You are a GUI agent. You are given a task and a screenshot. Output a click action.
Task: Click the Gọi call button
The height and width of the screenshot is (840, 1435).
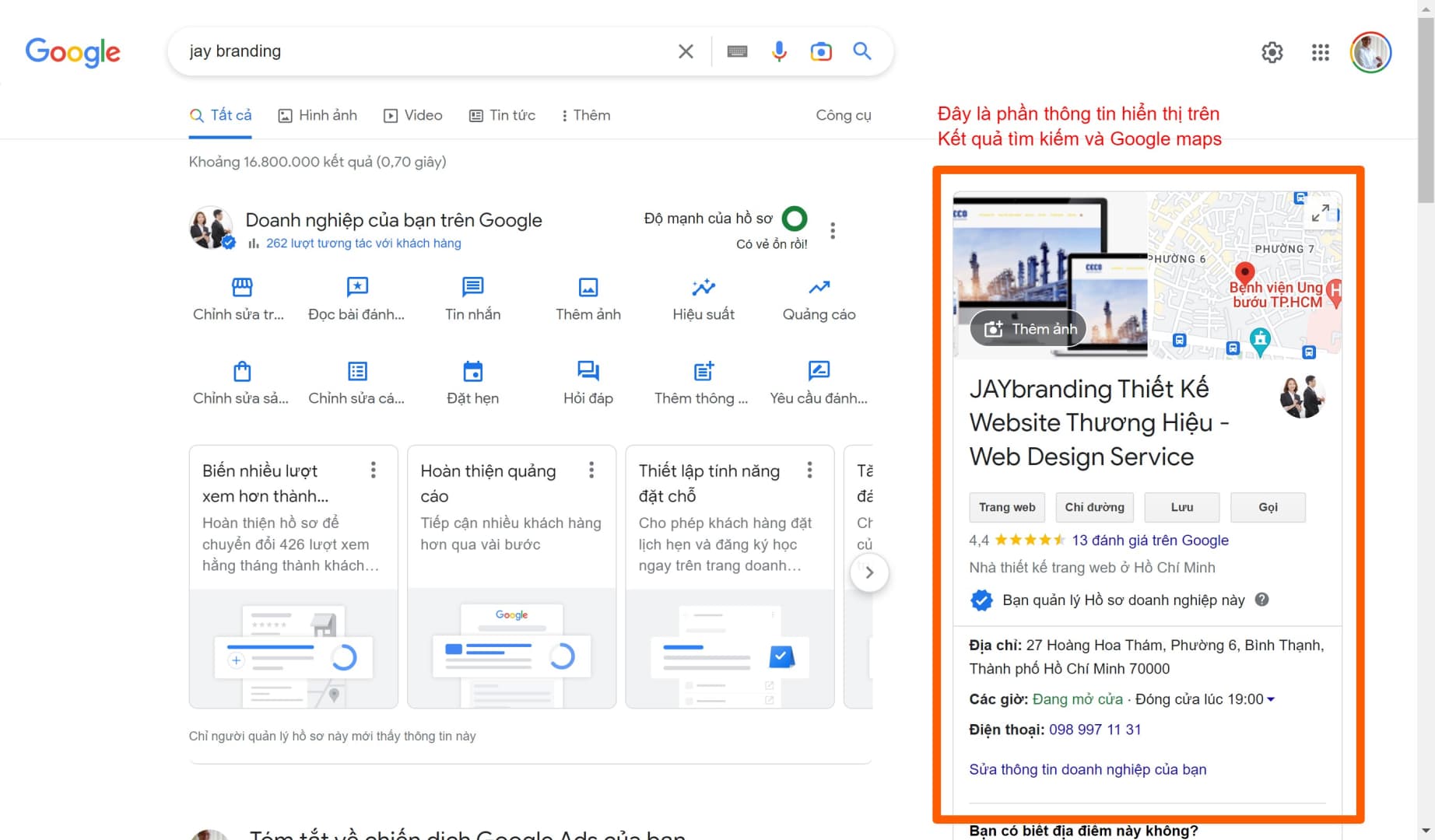pyautogui.click(x=1268, y=507)
